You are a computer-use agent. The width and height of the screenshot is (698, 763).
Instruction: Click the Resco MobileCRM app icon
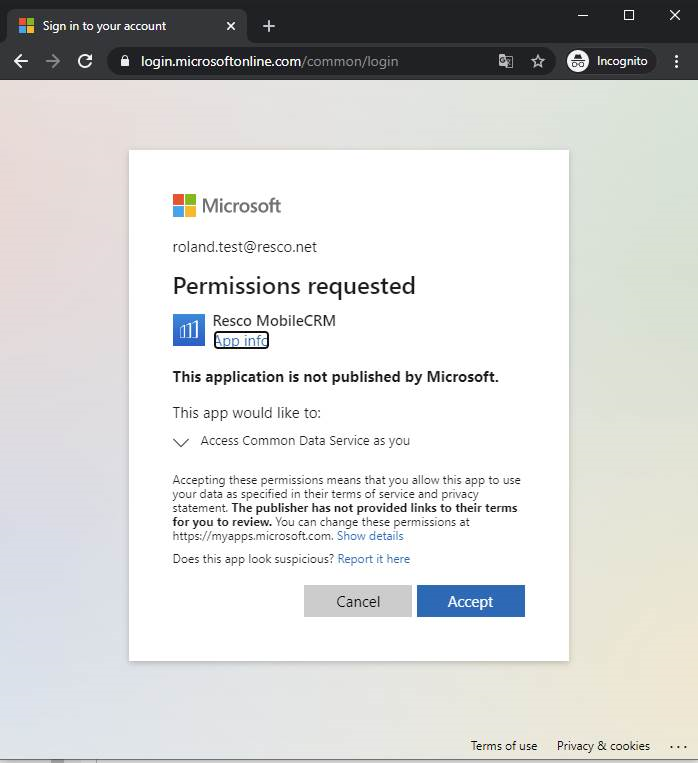click(x=189, y=330)
